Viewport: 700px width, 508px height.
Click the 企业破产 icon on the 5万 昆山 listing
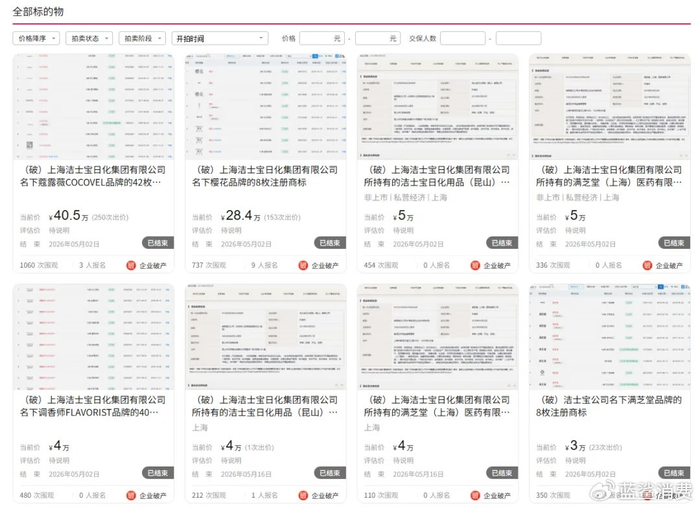click(x=475, y=266)
